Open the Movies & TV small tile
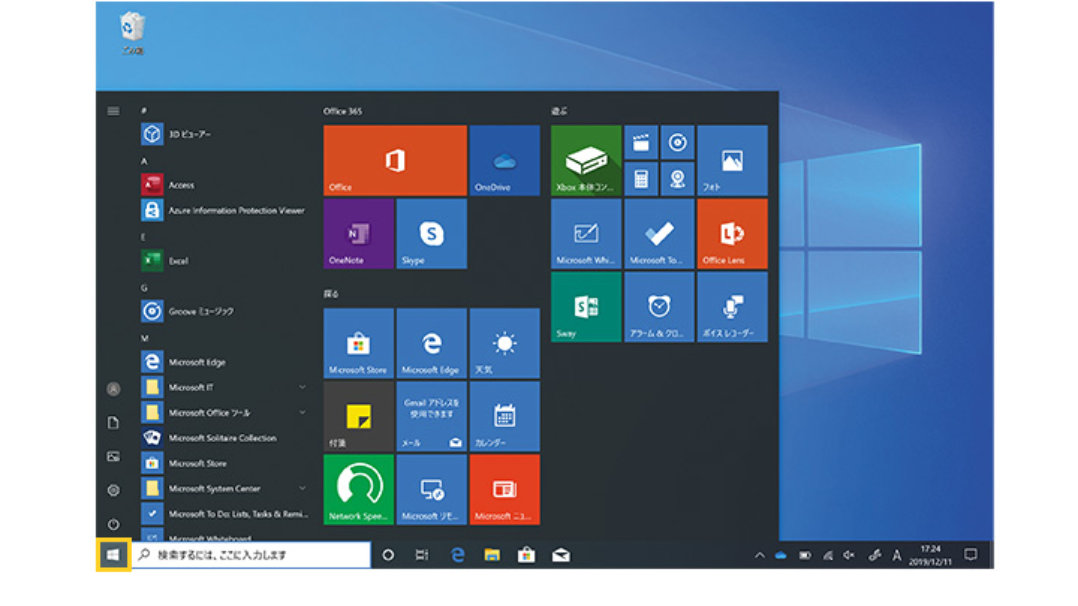Screen dimensions: 1078x606 point(641,142)
